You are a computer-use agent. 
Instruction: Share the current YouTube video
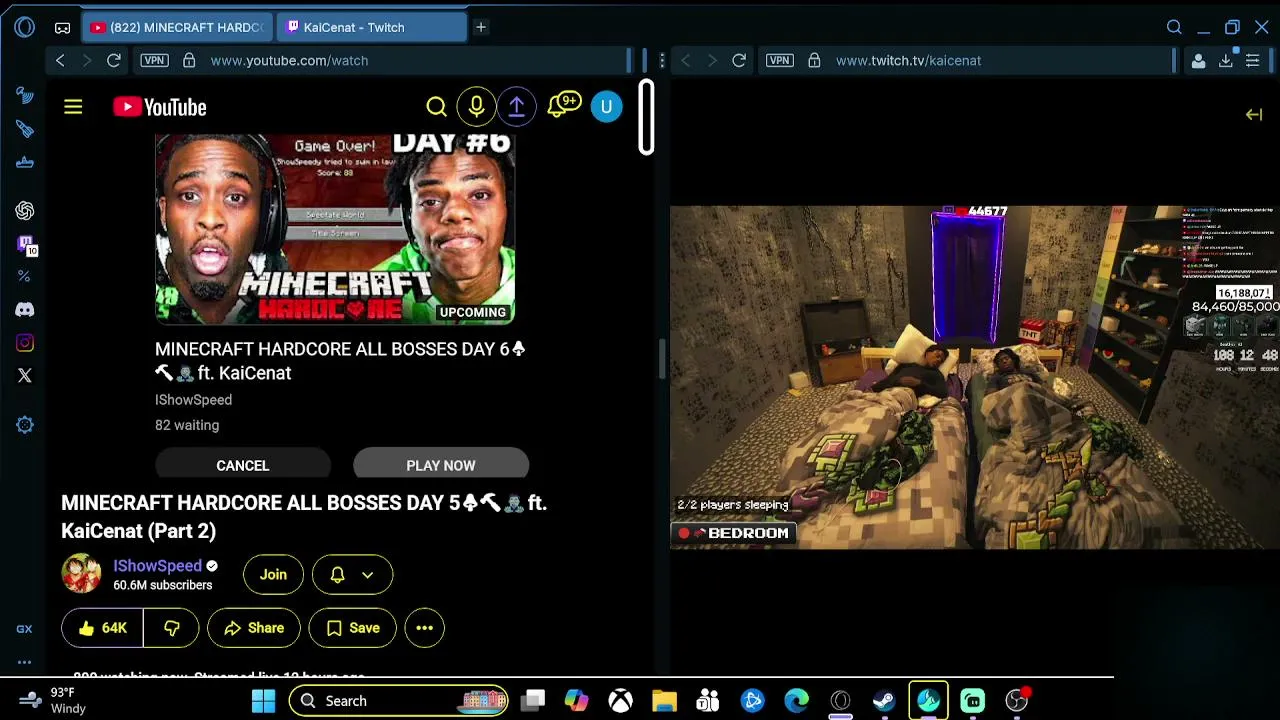(254, 628)
